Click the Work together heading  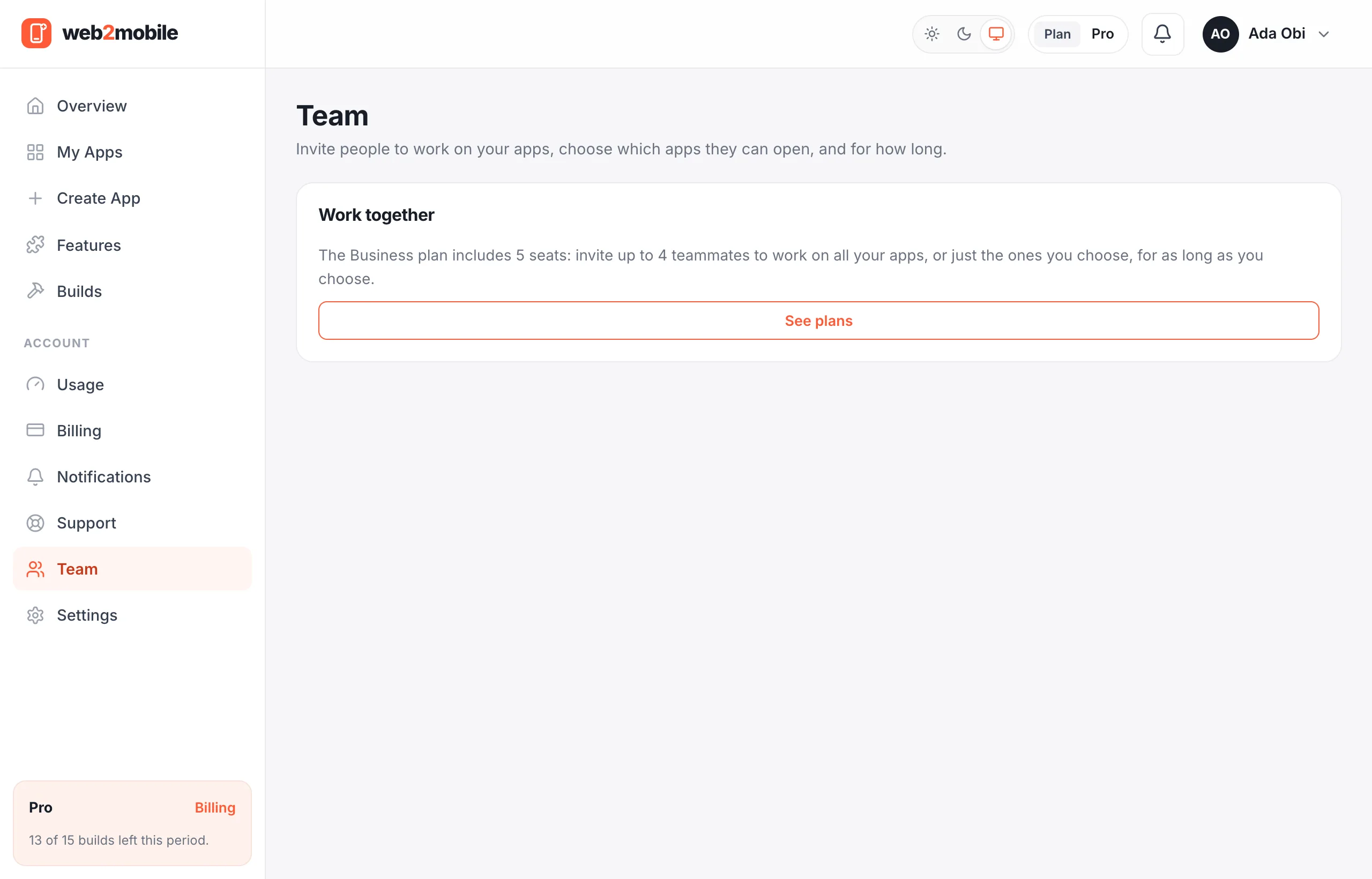[376, 215]
